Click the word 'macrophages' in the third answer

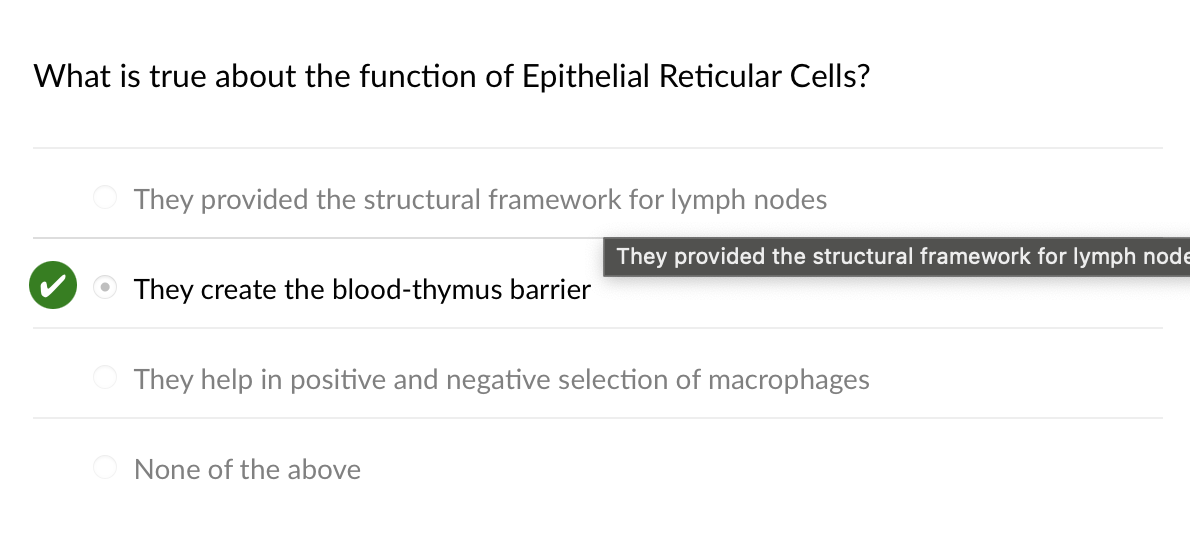[x=788, y=380]
